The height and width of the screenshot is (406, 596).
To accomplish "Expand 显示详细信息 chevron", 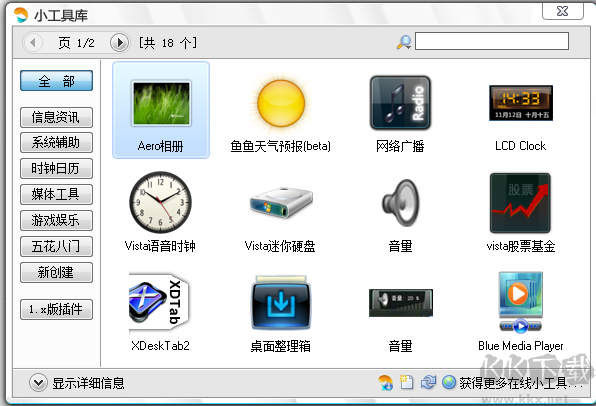I will [38, 383].
